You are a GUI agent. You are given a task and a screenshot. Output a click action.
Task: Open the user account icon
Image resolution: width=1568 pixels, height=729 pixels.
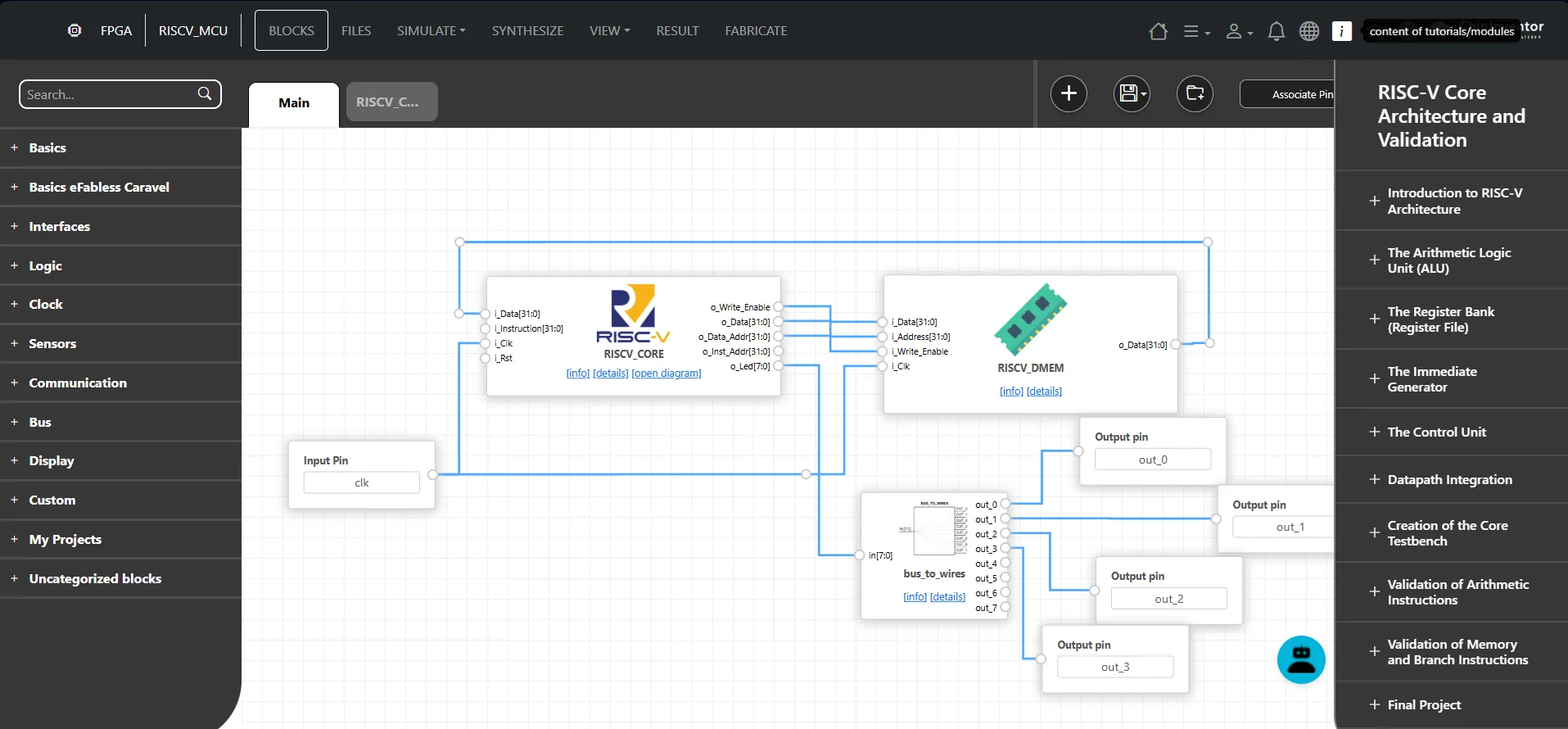pyautogui.click(x=1239, y=31)
